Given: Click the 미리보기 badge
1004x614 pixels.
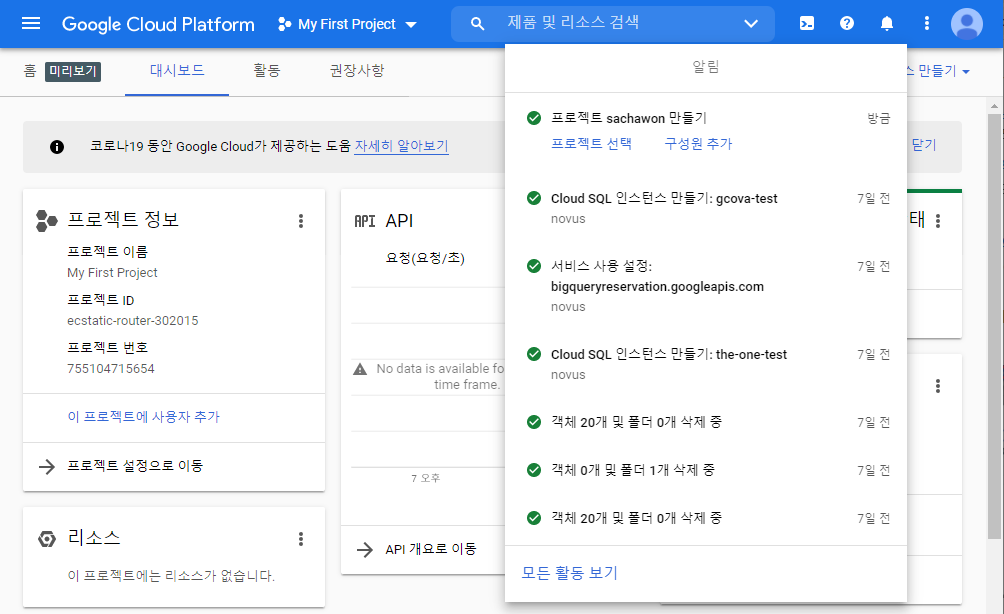Looking at the screenshot, I should click(x=73, y=71).
